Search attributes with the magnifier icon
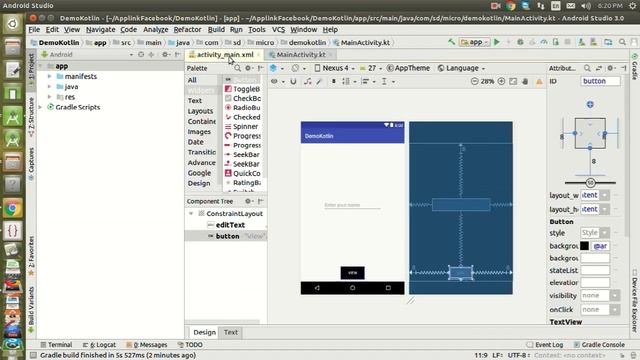Viewport: 640px width, 360px height. [587, 68]
